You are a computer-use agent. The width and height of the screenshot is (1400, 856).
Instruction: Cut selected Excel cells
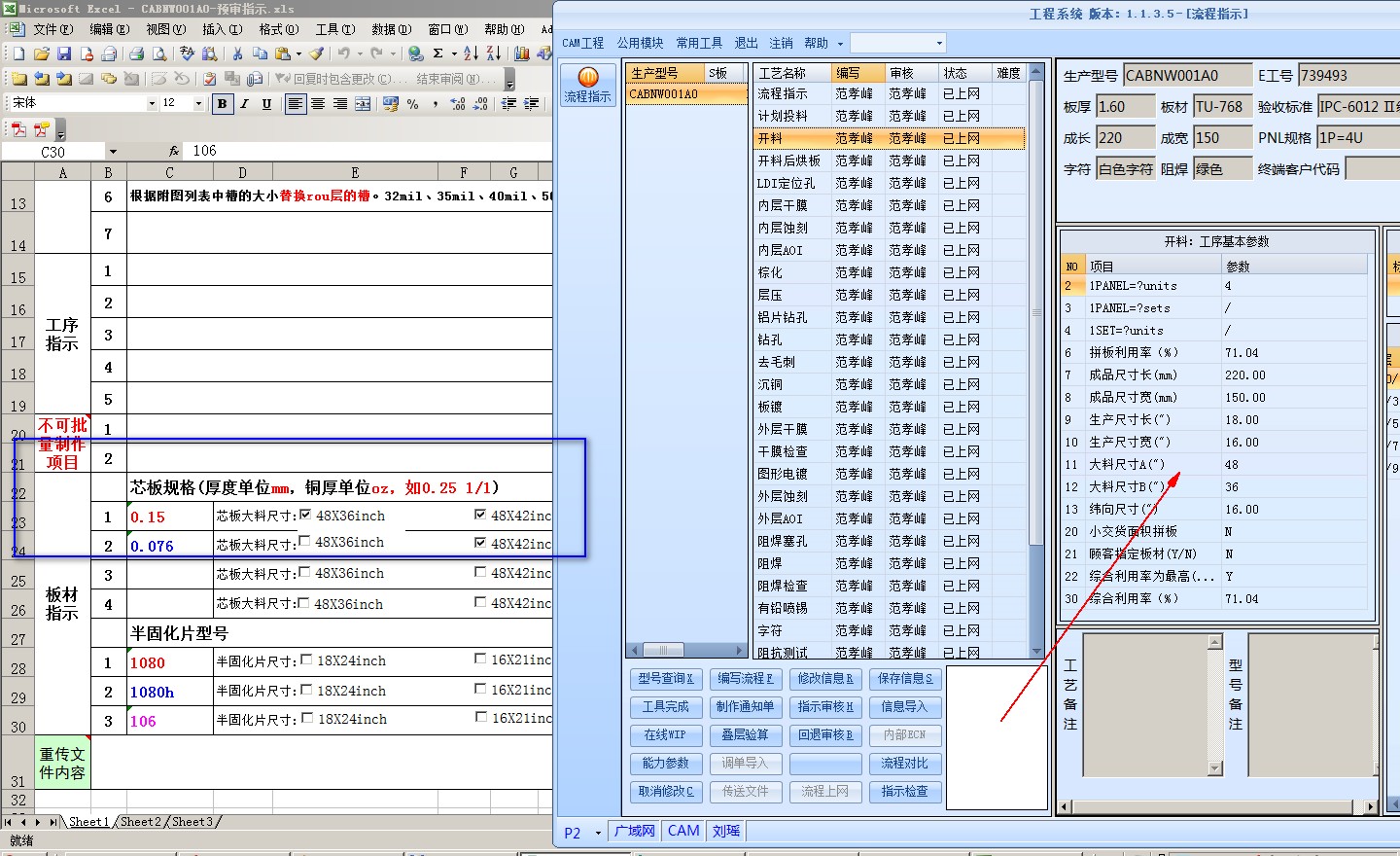[238, 53]
